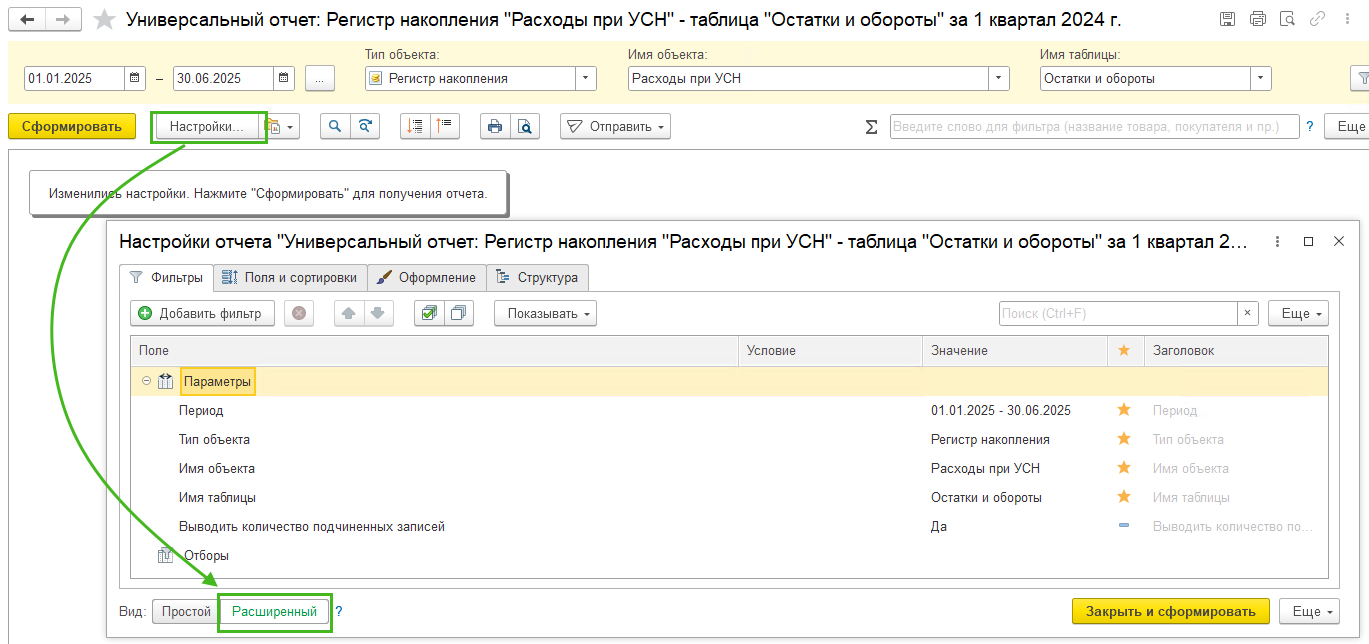Switch to Поля и сортировки tab
1369x644 pixels.
288,277
